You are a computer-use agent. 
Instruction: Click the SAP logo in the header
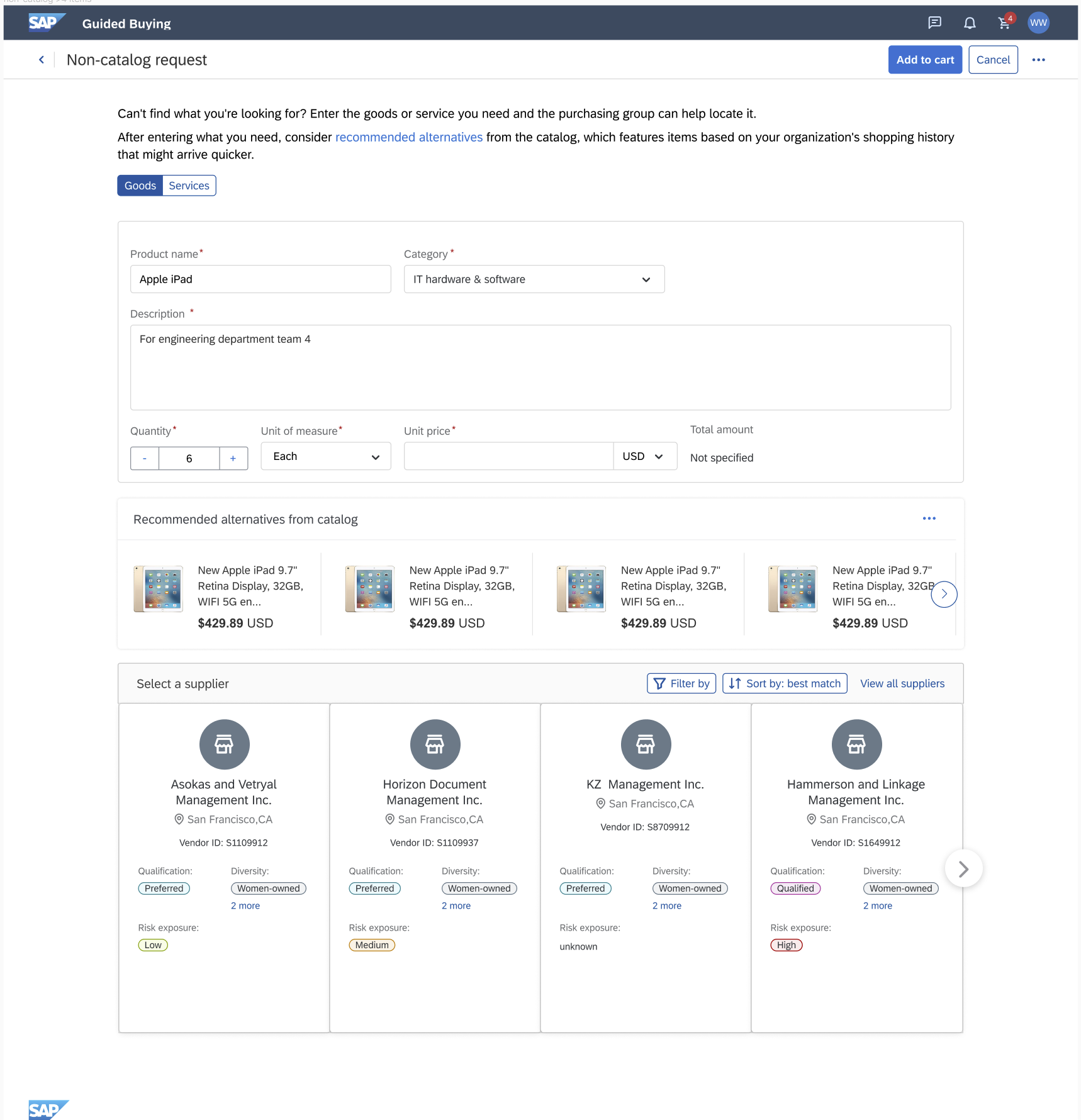[x=47, y=23]
